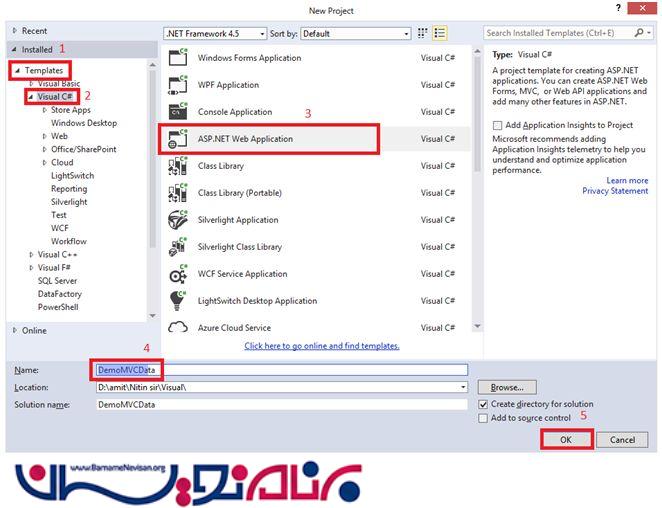
Task: Expand the Web node arrow
Action: 44,136
